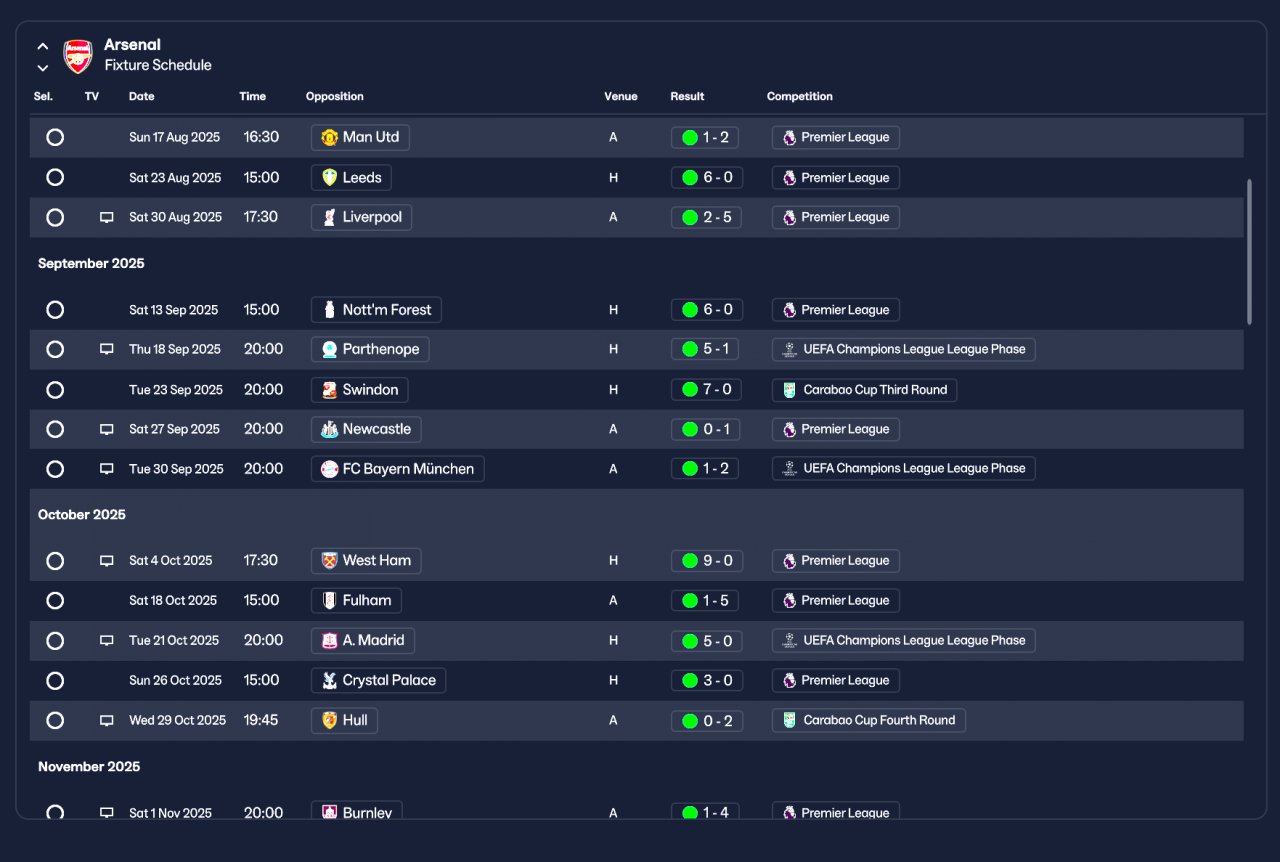Click the Arsenal club crest icon
1280x862 pixels.
[78, 56]
